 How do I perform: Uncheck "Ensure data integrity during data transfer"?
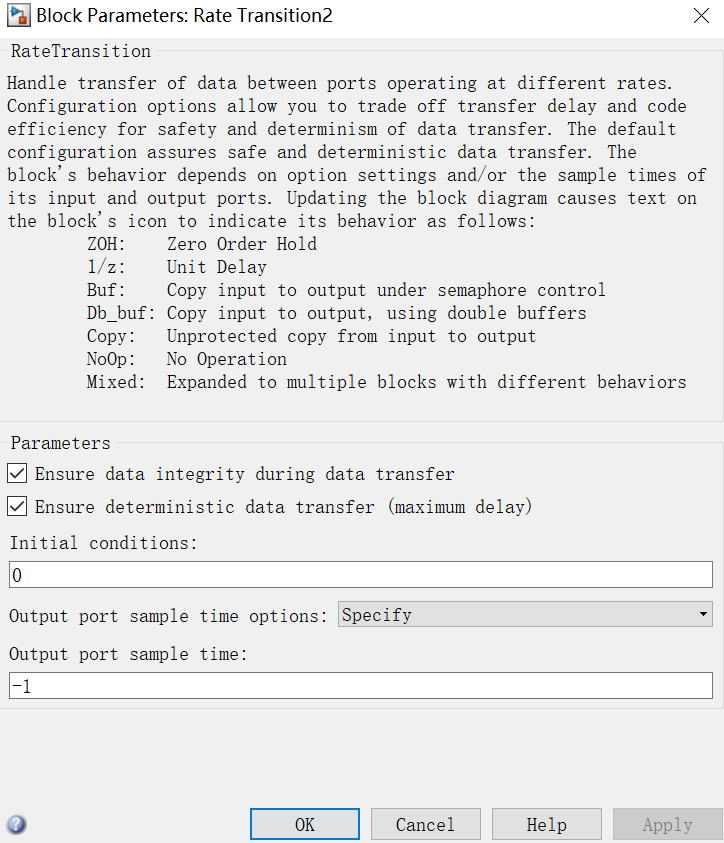(x=16, y=473)
